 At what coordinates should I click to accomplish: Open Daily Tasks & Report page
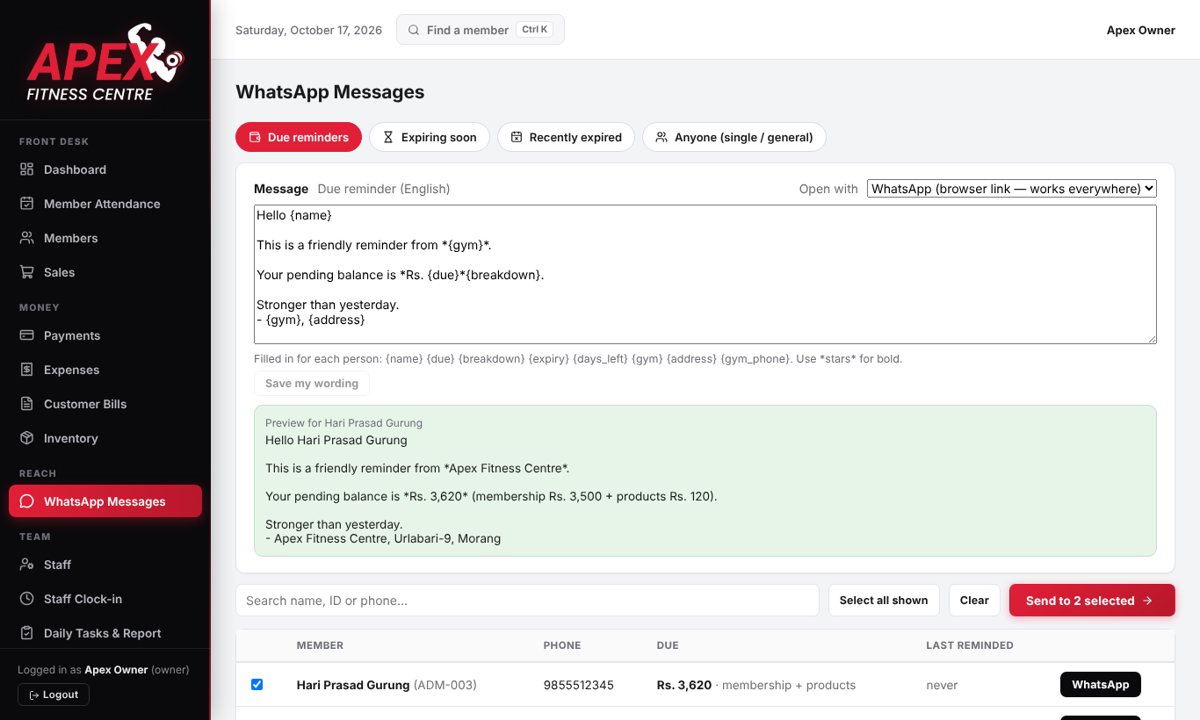coord(105,633)
